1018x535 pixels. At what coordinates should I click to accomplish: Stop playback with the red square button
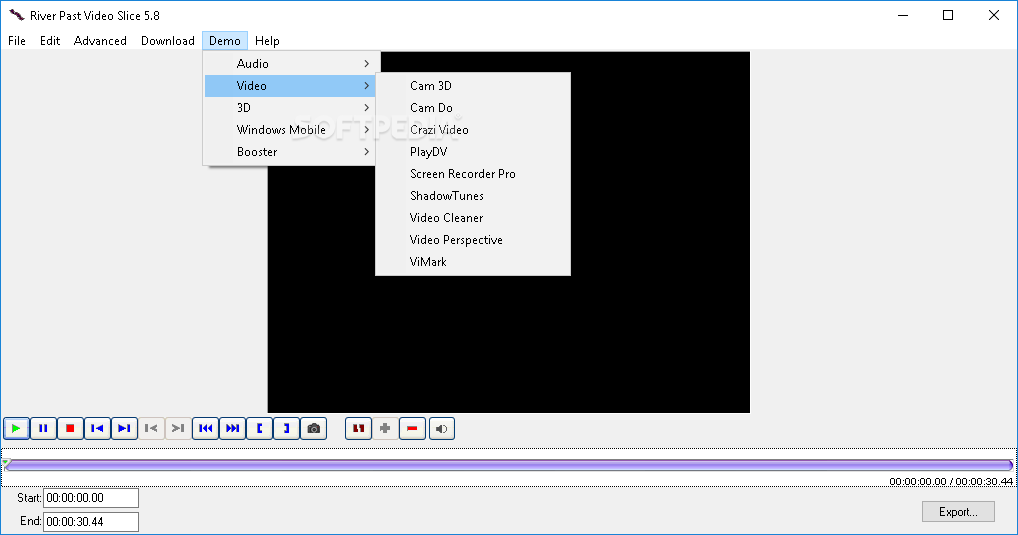point(70,429)
